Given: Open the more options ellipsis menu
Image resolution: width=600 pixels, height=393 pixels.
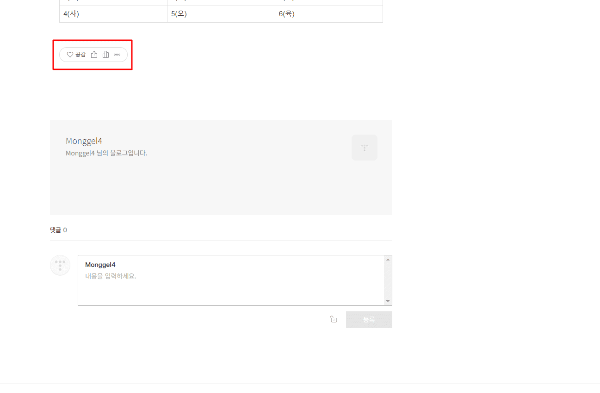Looking at the screenshot, I should click(117, 55).
